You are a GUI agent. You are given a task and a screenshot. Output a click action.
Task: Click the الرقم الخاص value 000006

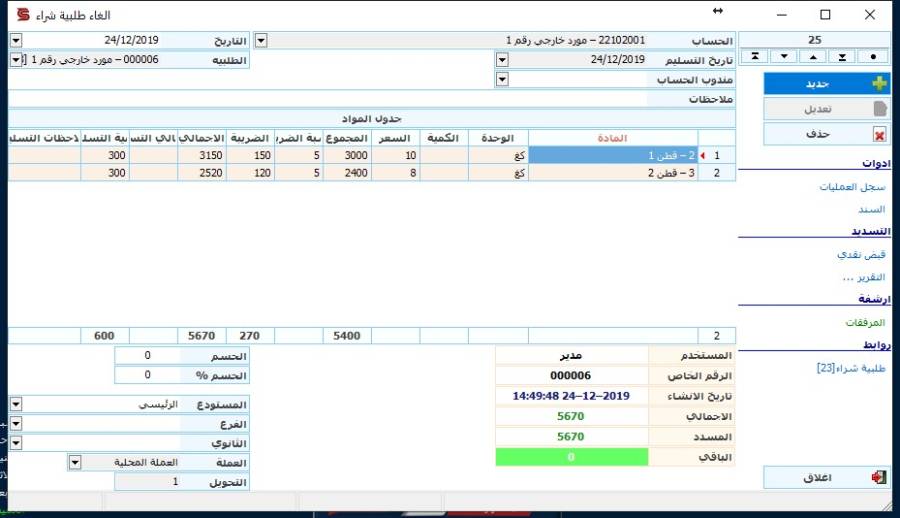pos(572,376)
